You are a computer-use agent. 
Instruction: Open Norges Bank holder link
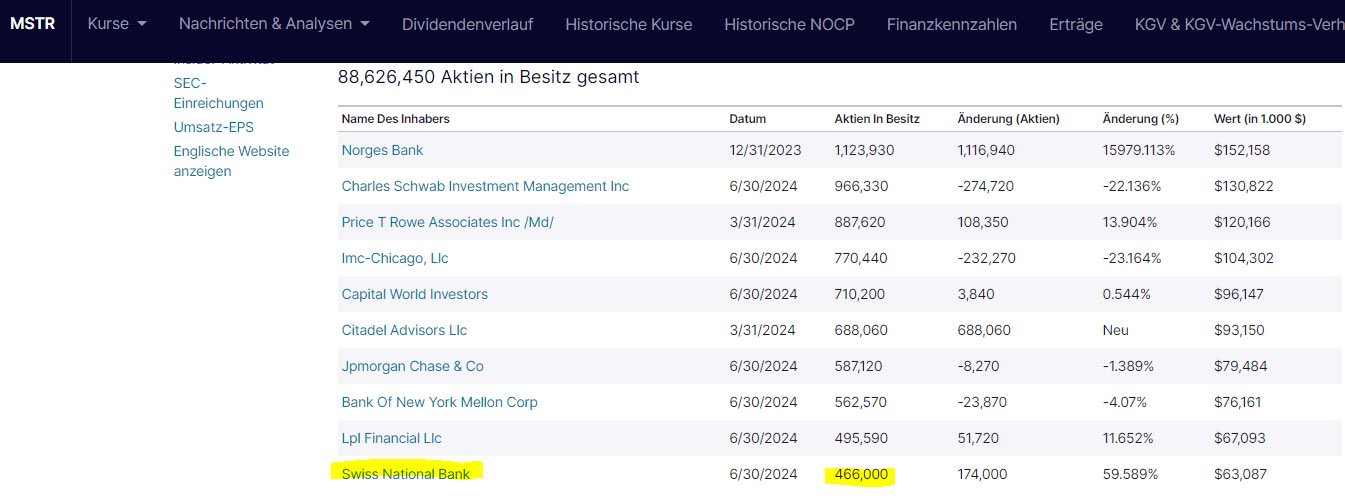[x=382, y=150]
